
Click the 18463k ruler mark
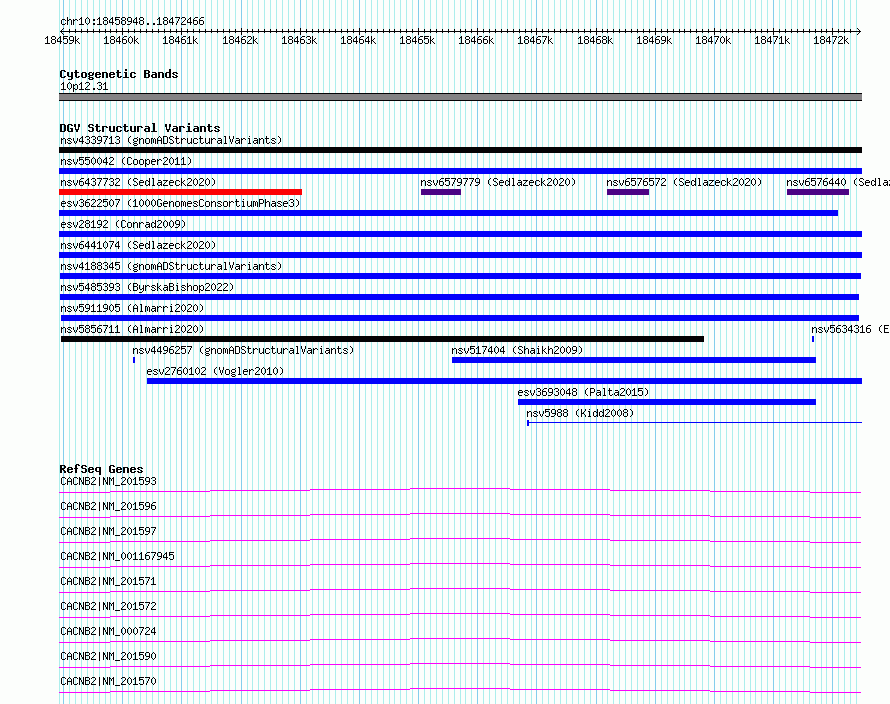pos(299,40)
